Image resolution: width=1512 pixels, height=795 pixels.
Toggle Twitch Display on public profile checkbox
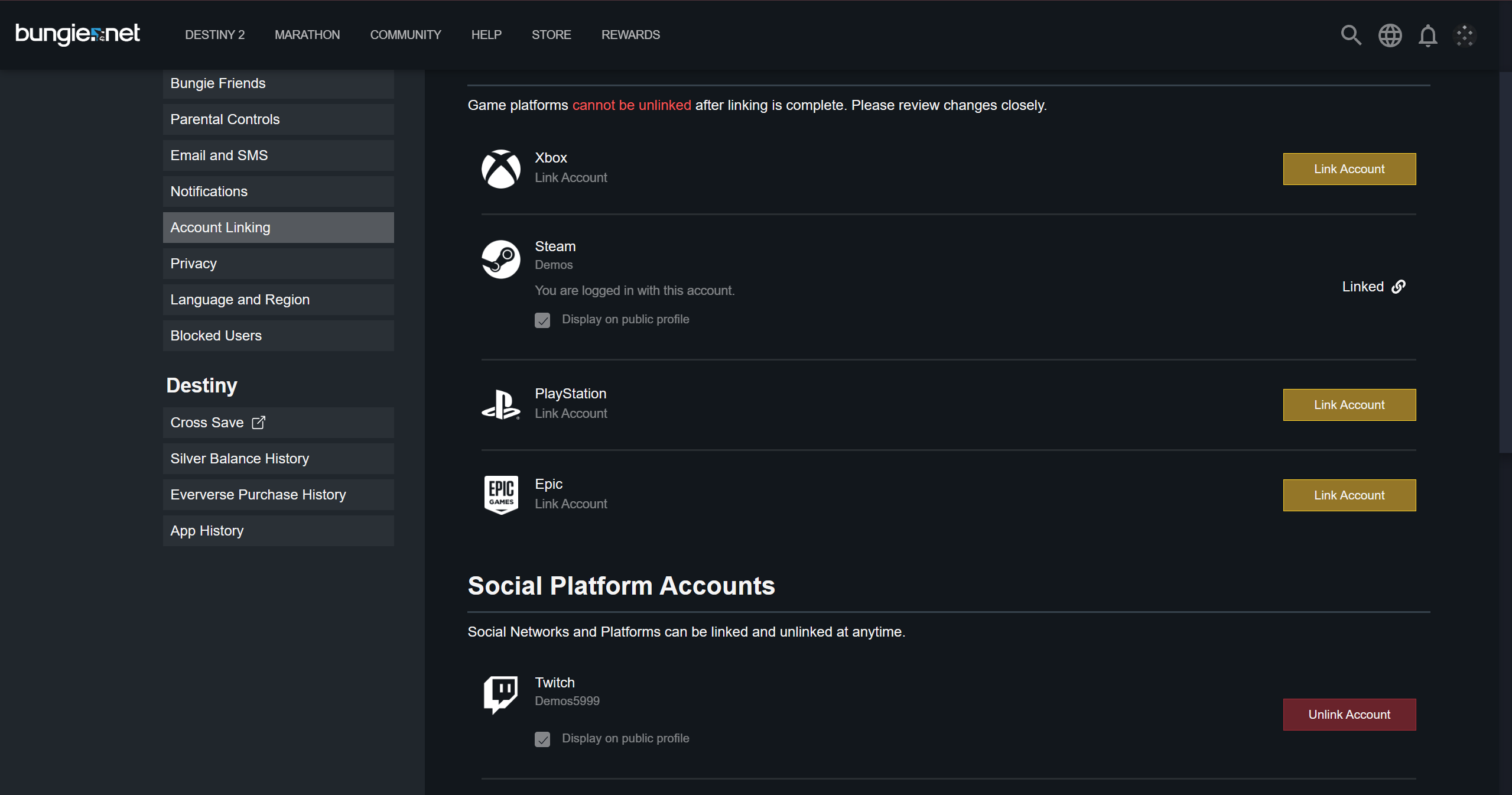click(542, 739)
